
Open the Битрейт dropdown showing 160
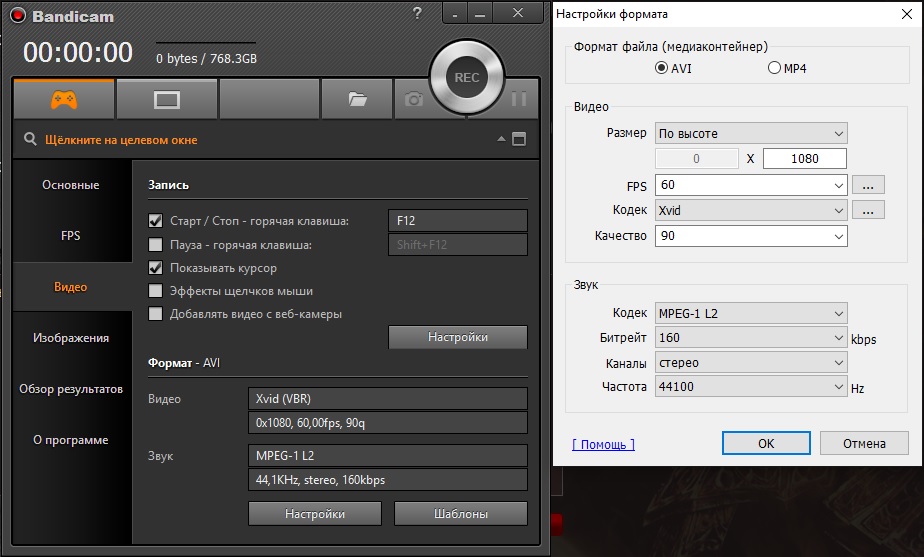tap(751, 338)
